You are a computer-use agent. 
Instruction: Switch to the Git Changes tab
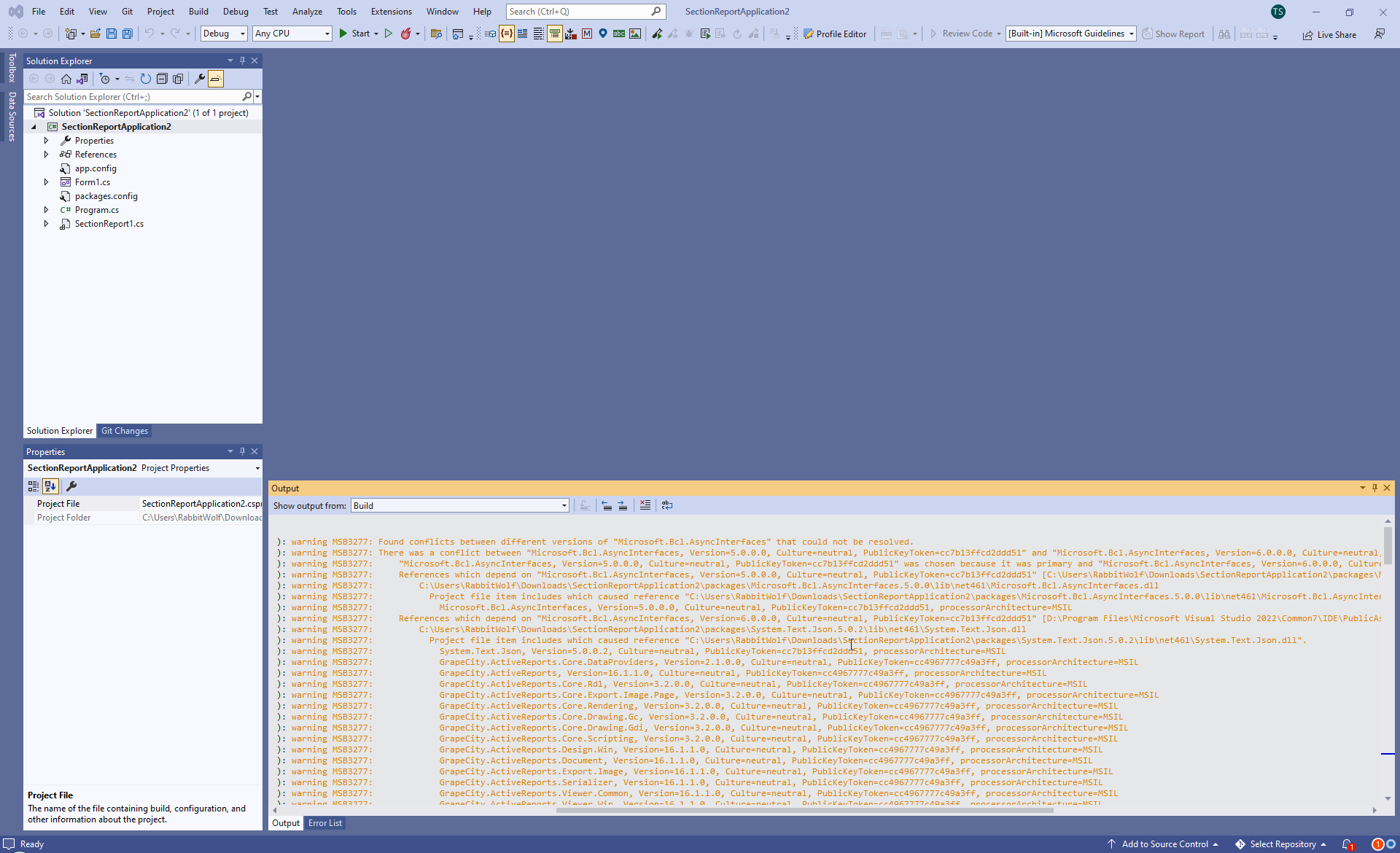pos(125,431)
